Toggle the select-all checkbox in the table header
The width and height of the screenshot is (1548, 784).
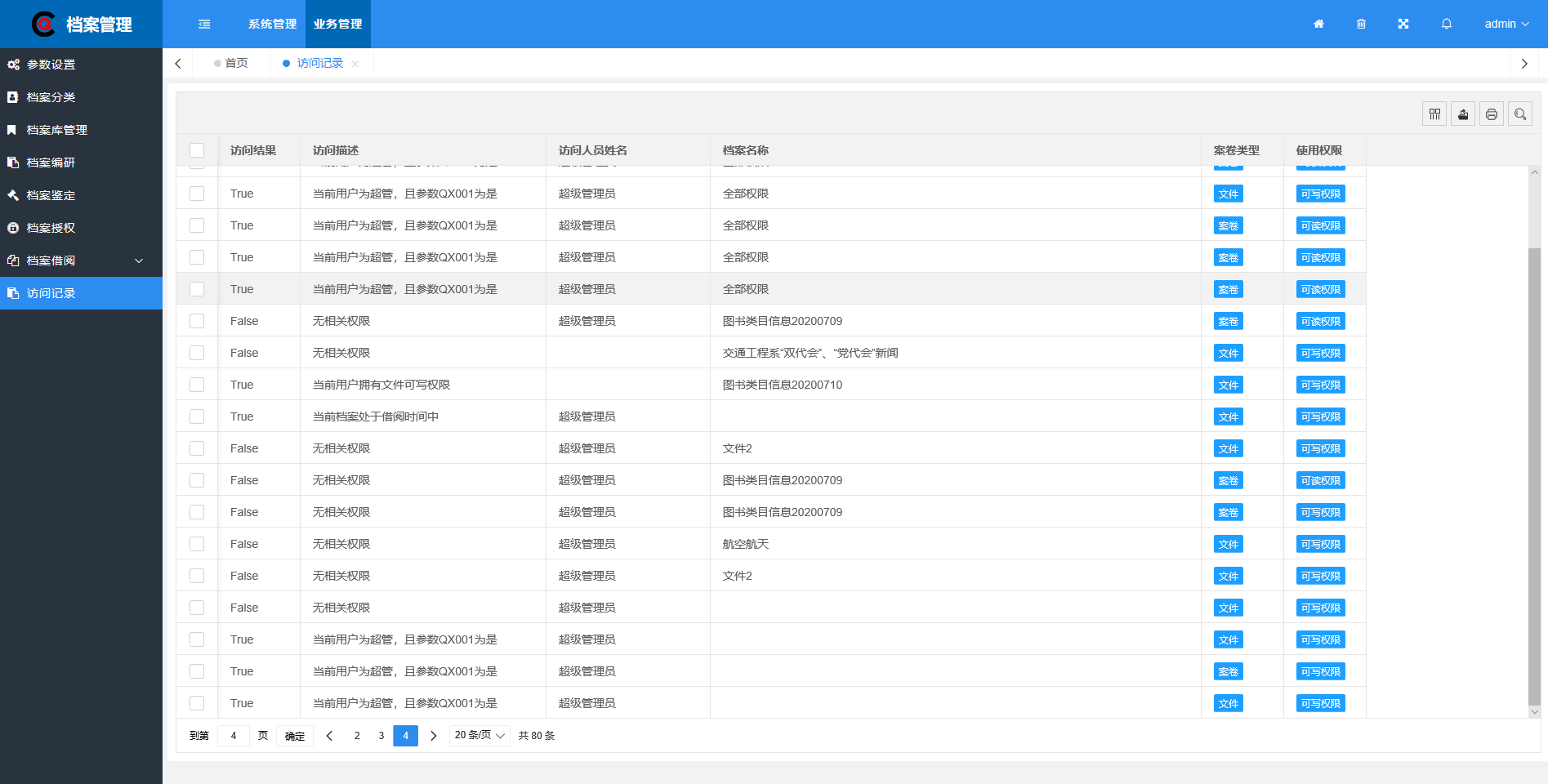point(197,149)
